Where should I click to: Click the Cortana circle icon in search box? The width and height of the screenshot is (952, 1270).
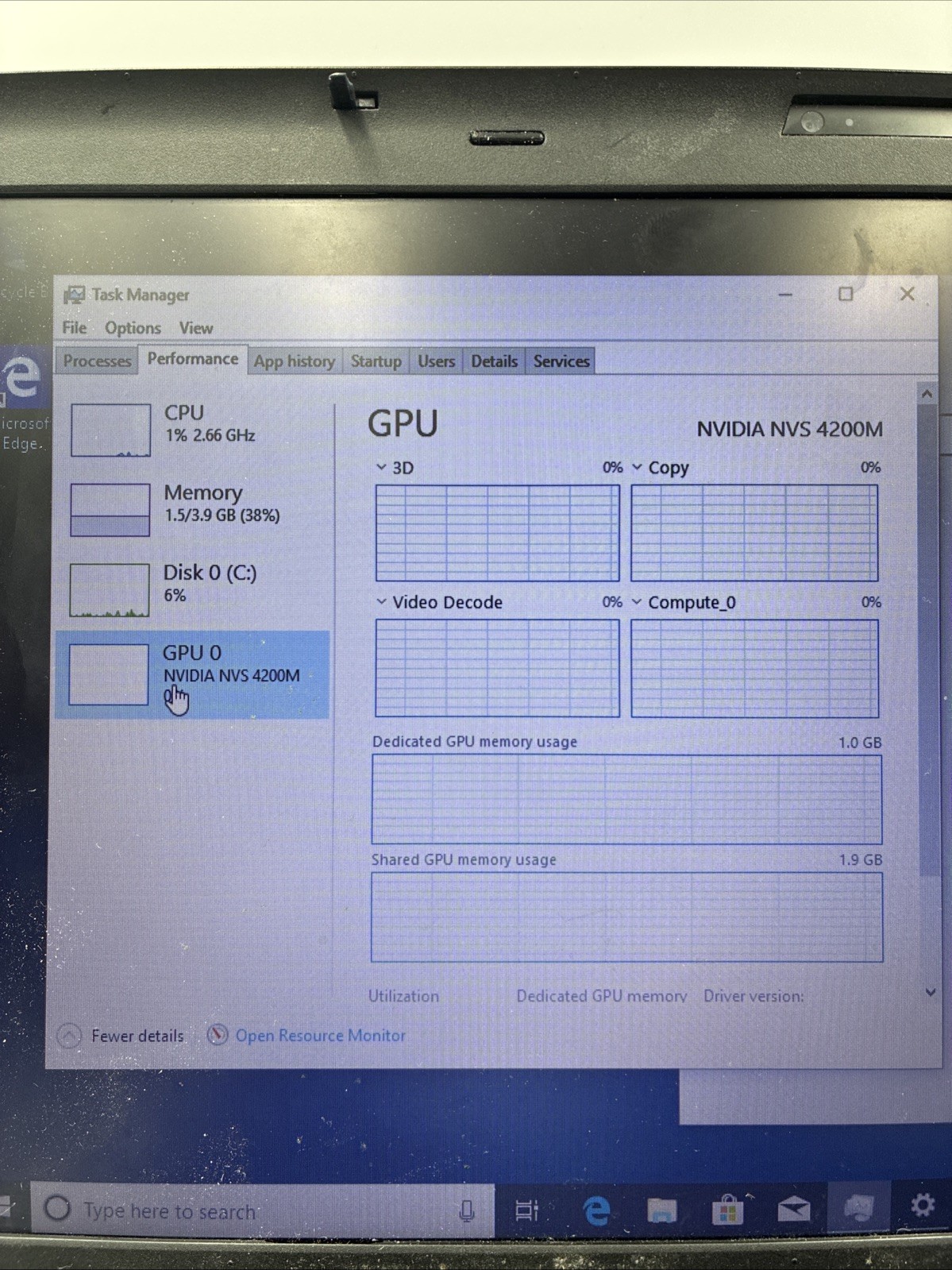coord(57,1209)
